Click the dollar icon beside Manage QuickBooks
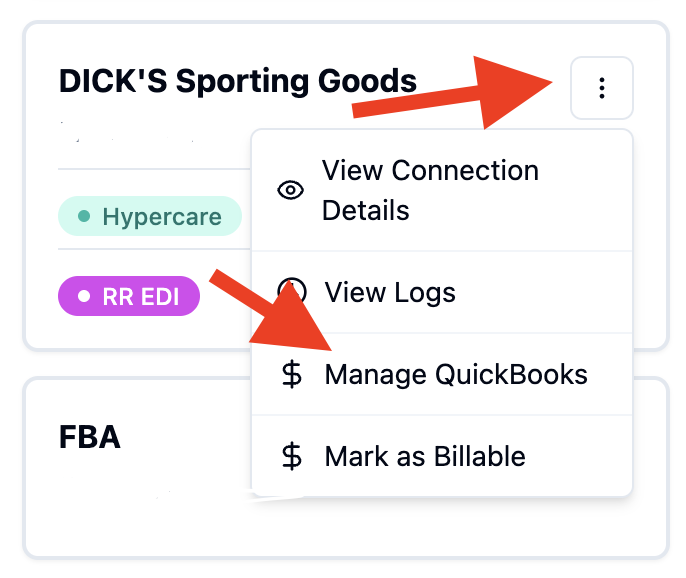686x578 pixels. point(292,375)
